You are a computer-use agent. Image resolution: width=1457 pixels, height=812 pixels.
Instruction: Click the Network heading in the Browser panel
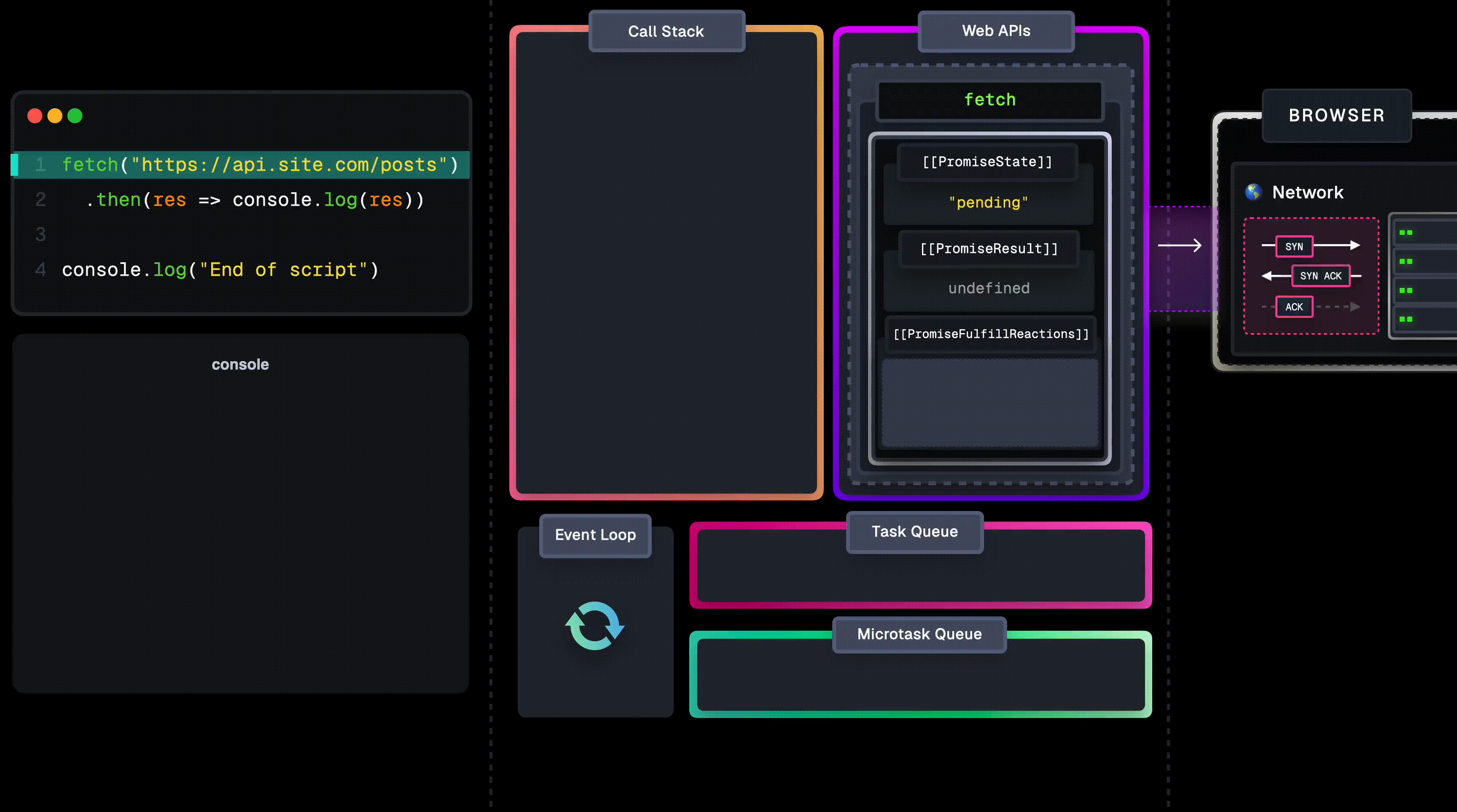pyautogui.click(x=1308, y=192)
